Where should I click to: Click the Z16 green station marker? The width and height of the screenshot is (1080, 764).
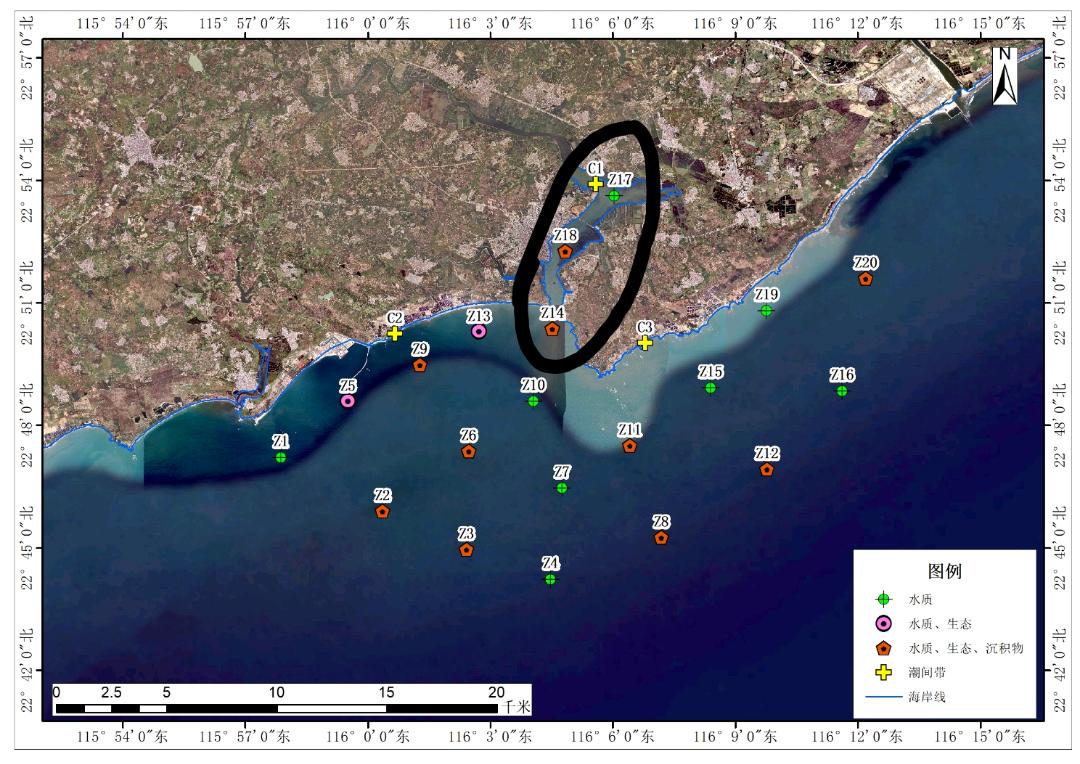[842, 391]
